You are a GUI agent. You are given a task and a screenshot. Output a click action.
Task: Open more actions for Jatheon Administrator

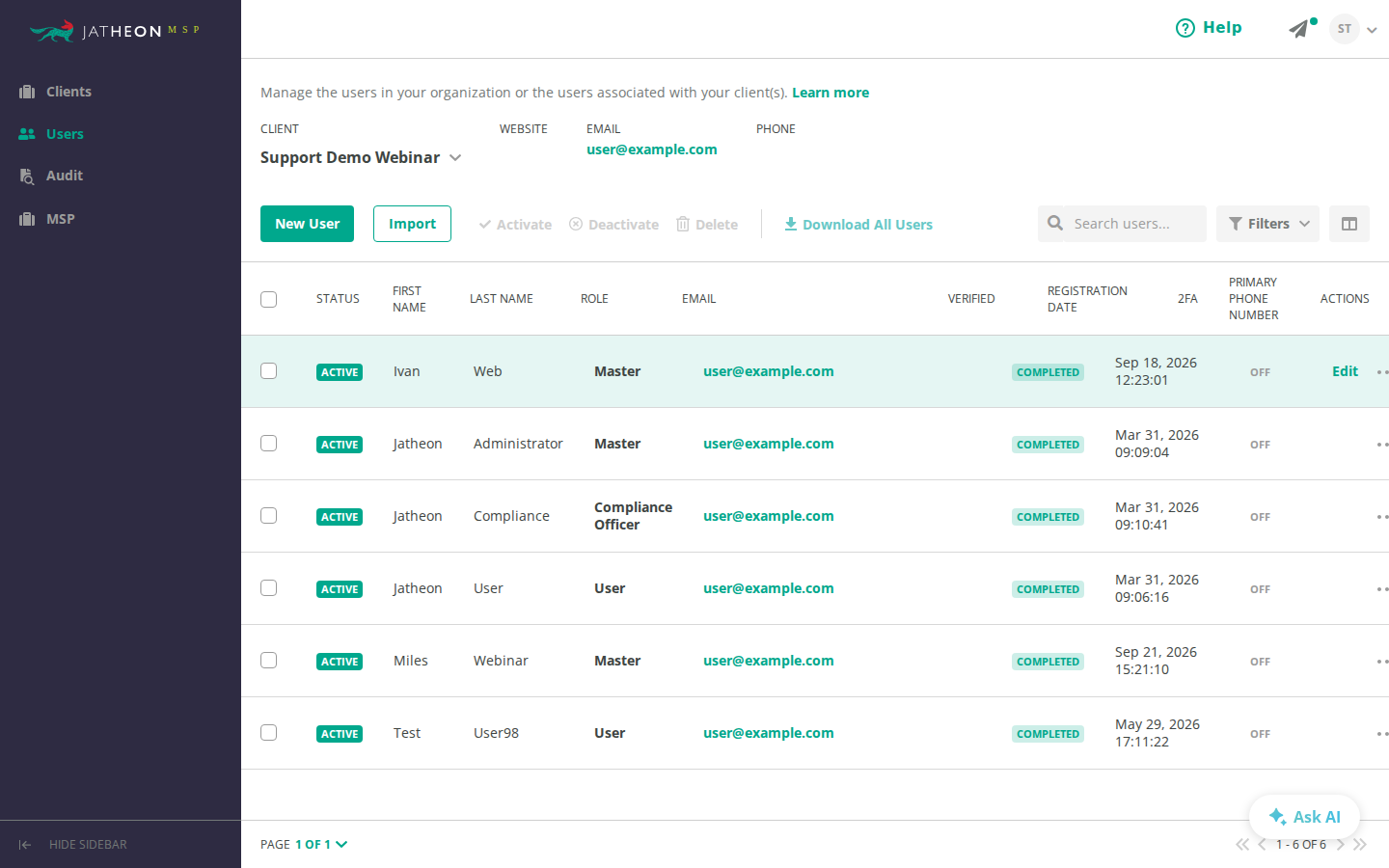(x=1382, y=445)
